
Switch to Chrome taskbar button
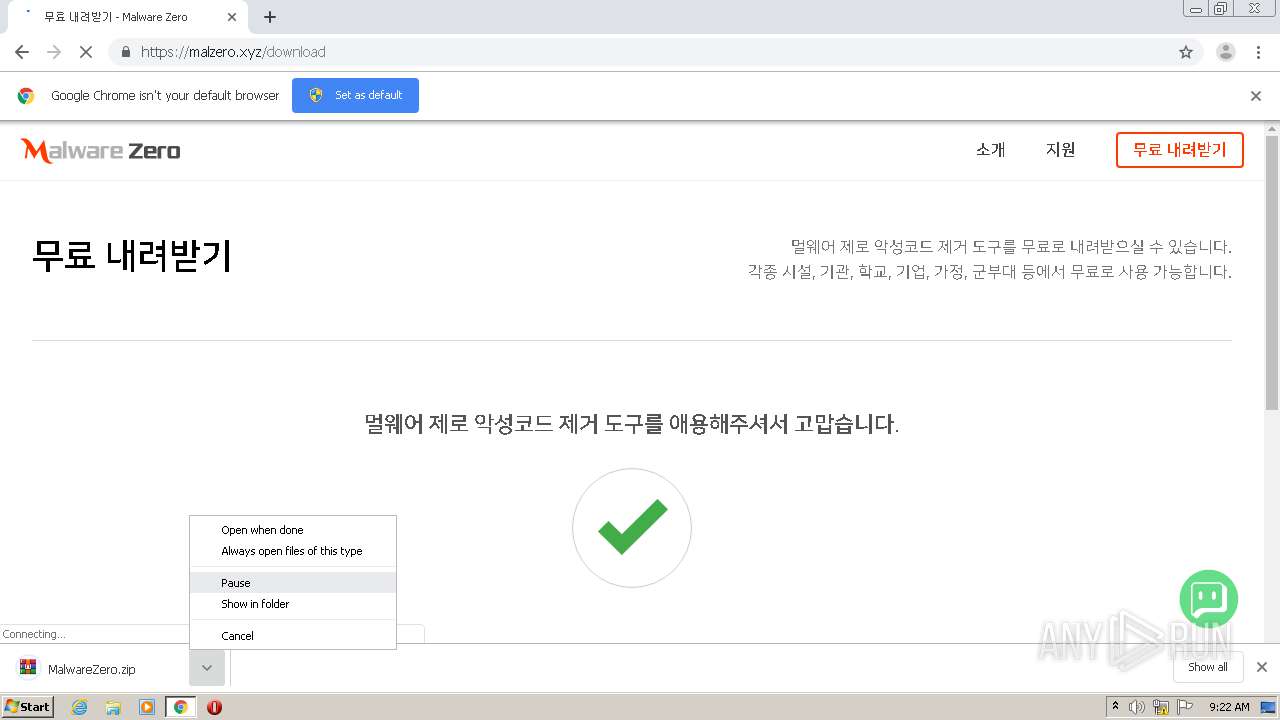pyautogui.click(x=180, y=707)
